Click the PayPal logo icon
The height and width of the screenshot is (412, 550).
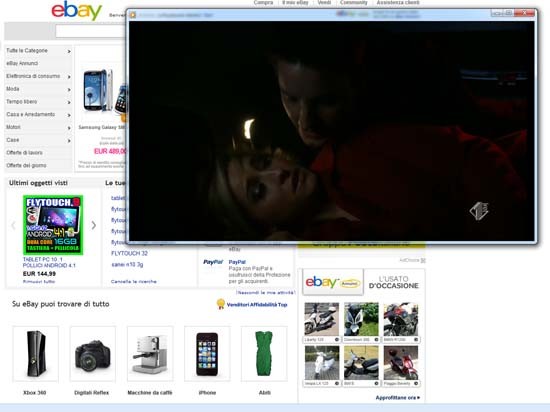[213, 262]
